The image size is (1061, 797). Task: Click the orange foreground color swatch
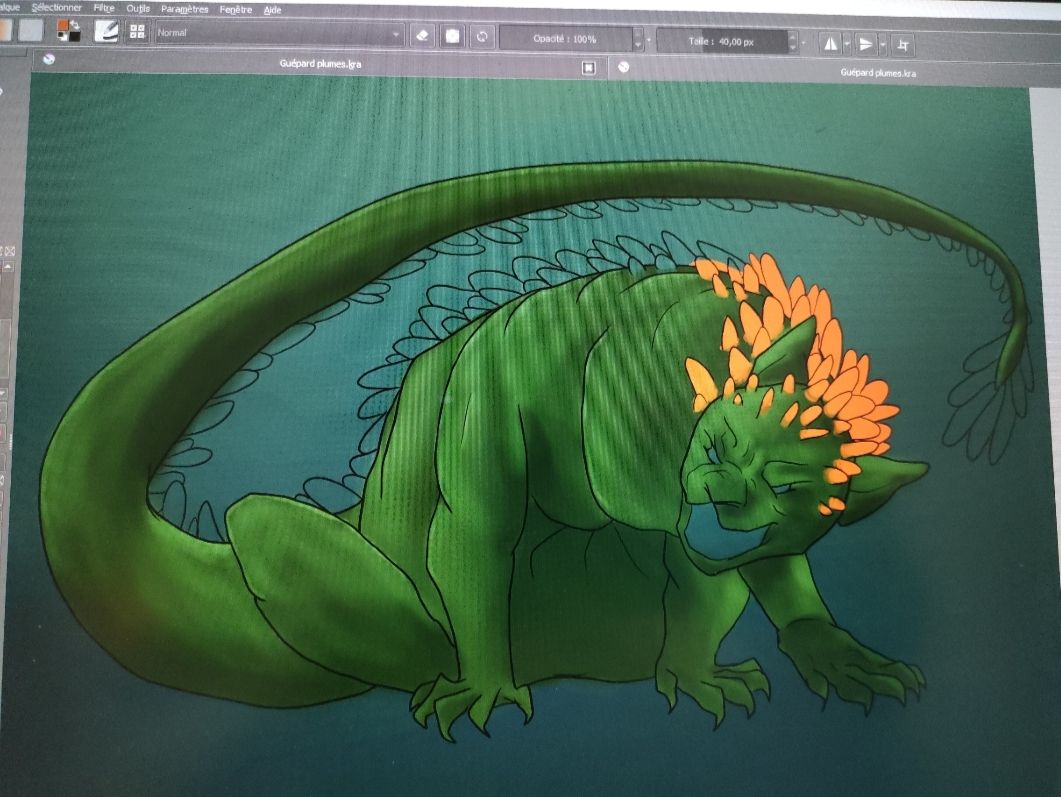62,26
